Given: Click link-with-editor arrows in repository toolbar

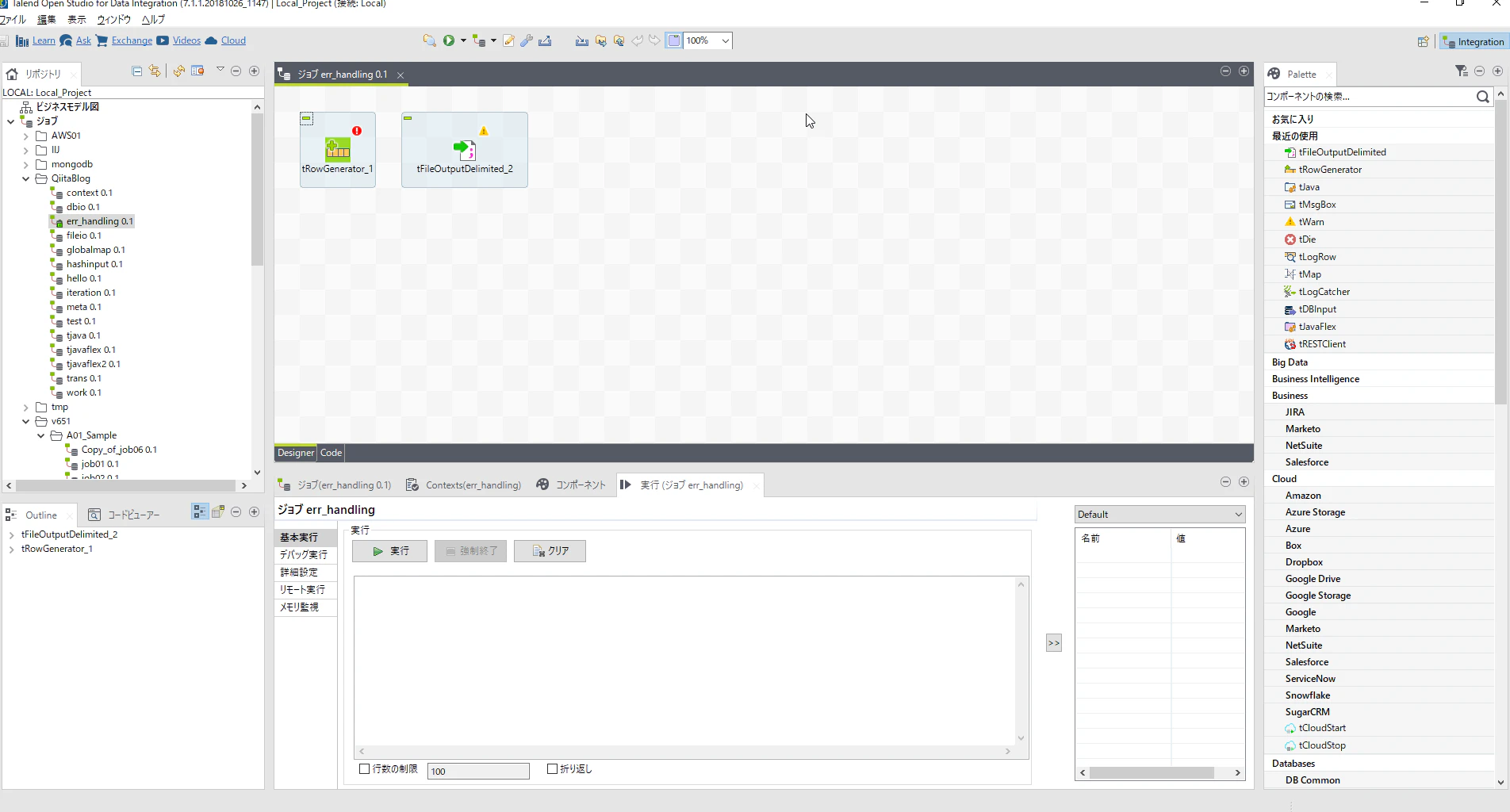Looking at the screenshot, I should pos(155,71).
